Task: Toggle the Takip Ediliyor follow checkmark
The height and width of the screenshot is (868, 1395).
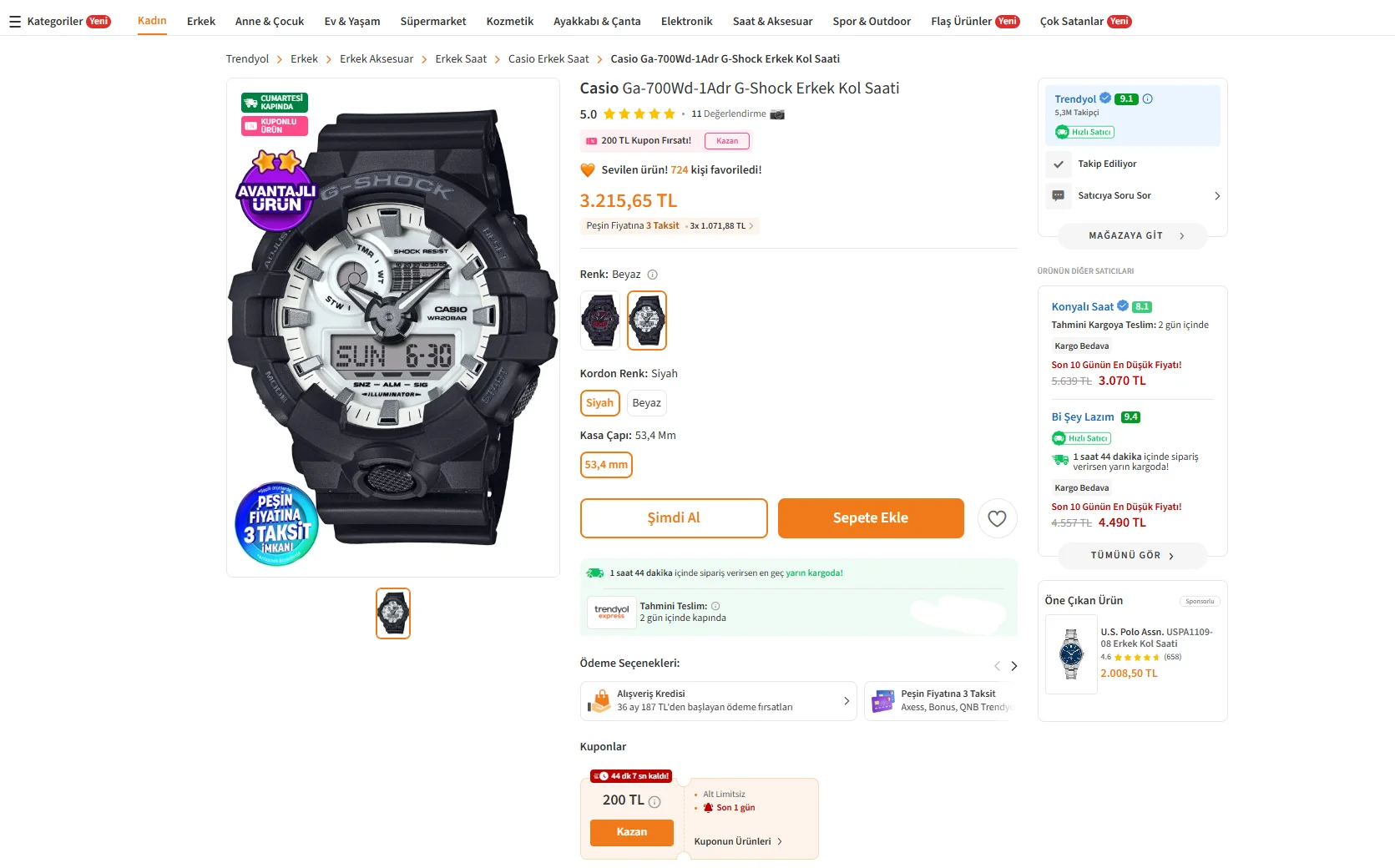Action: tap(1059, 164)
